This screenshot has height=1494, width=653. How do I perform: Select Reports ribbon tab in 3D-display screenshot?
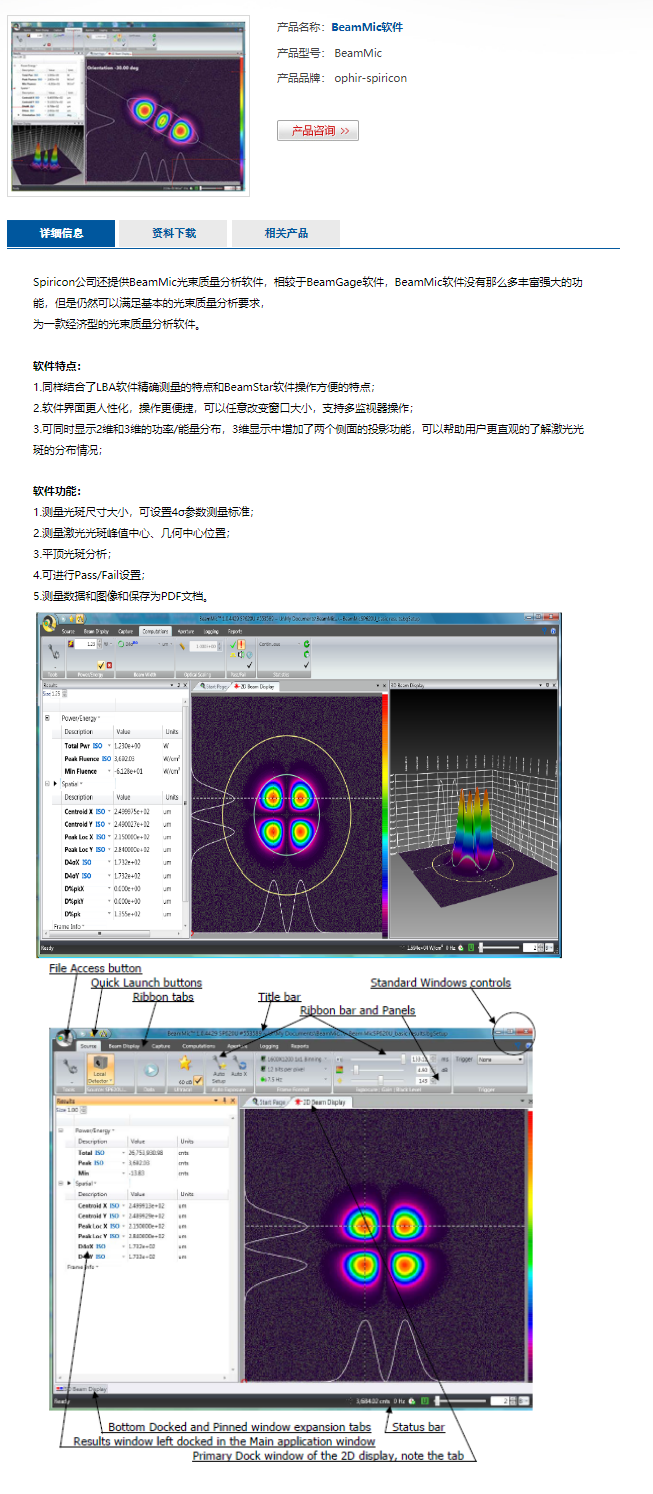[235, 631]
